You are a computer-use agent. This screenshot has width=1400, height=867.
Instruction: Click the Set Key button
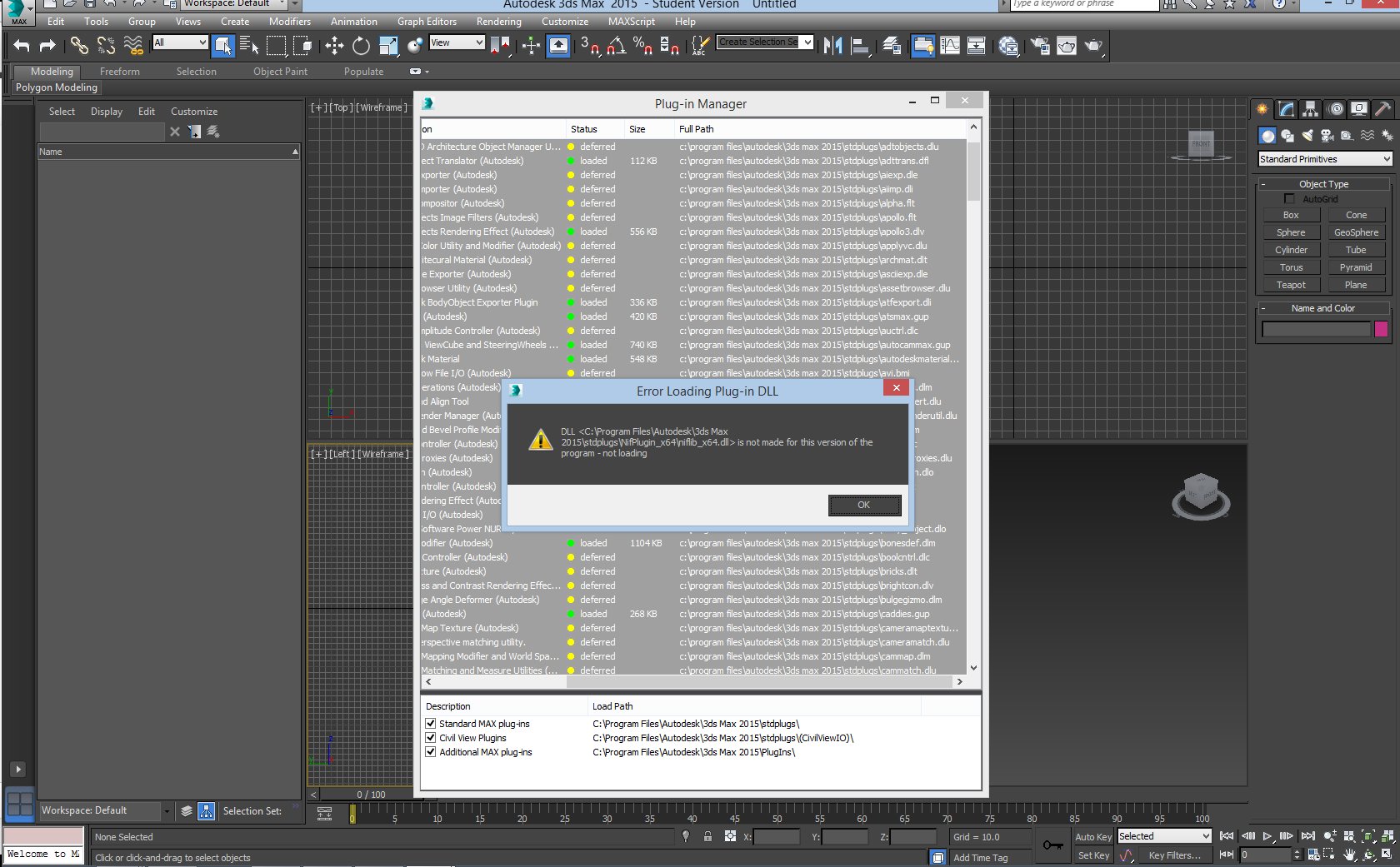[x=1093, y=855]
